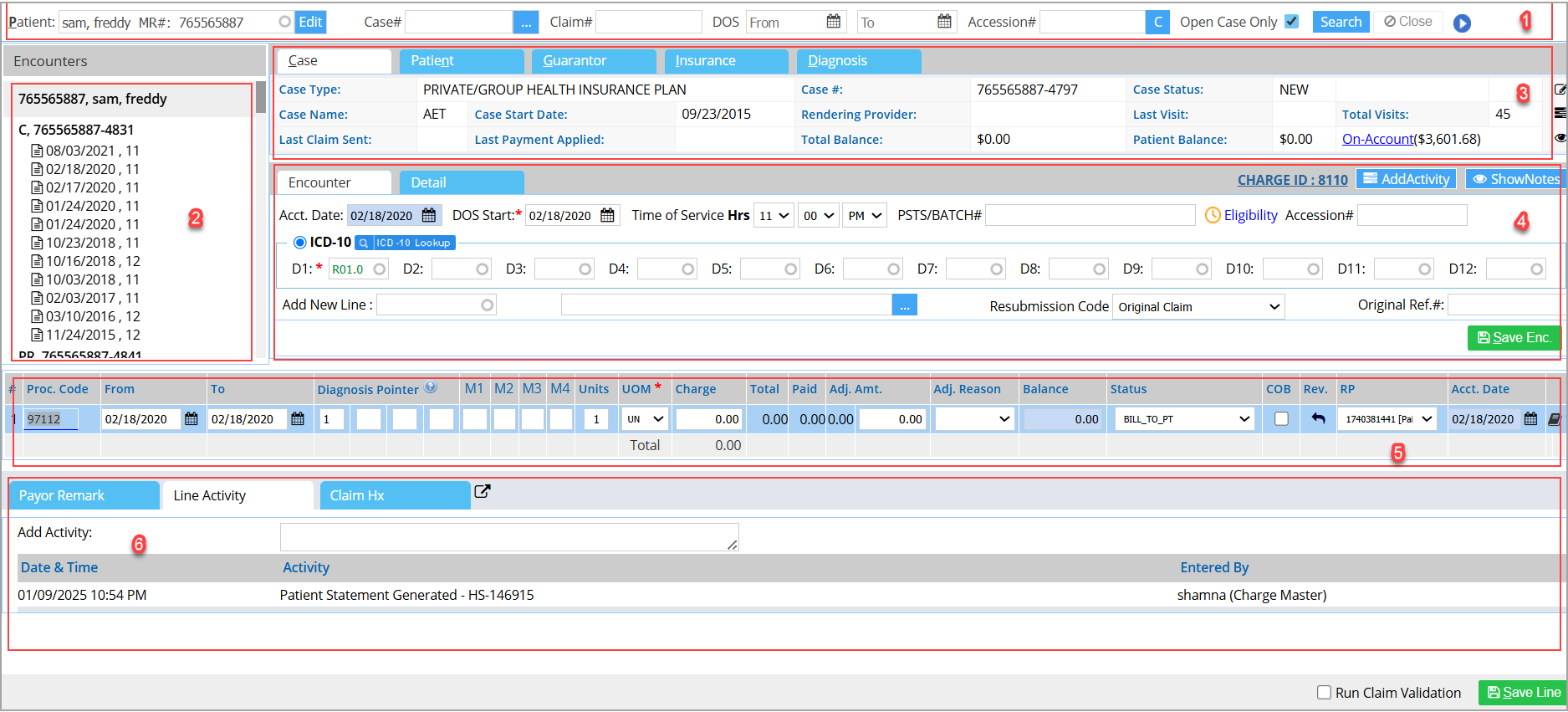Open the UOM dropdown
The image size is (1568, 712).
[x=645, y=418]
